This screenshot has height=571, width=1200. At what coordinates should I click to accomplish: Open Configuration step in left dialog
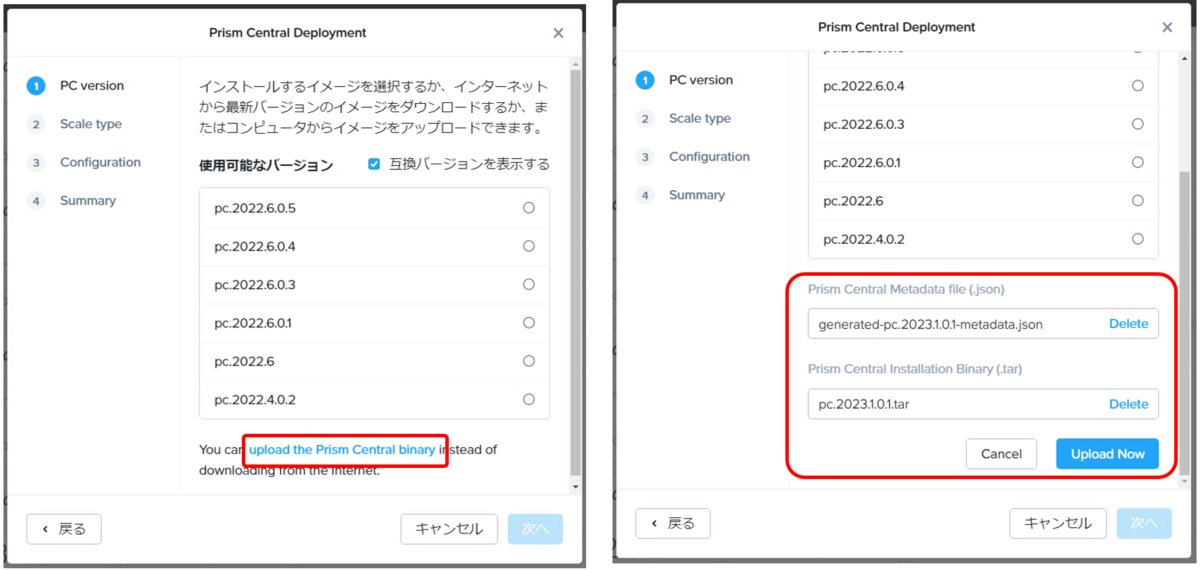click(x=85, y=162)
